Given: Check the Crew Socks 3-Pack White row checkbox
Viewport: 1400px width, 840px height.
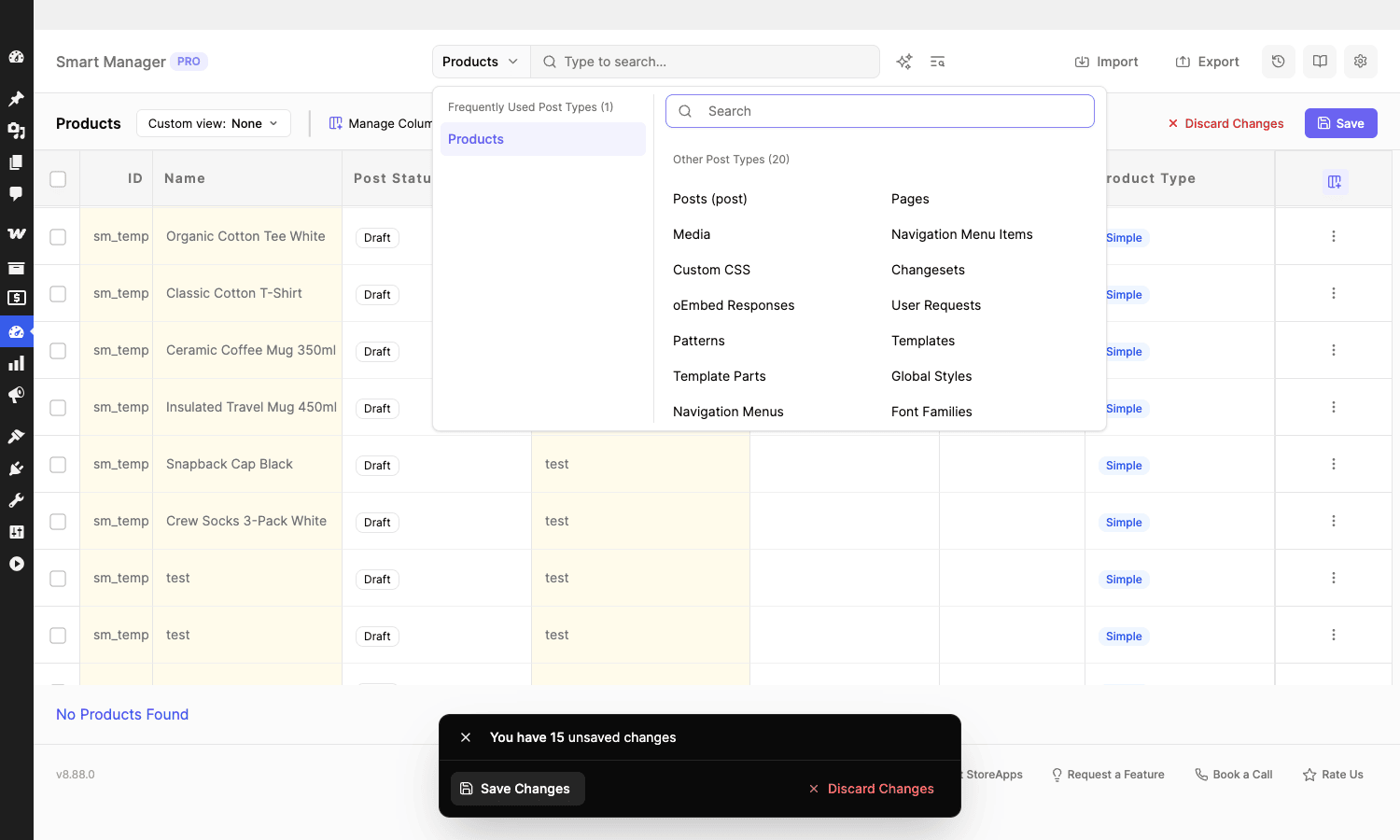Looking at the screenshot, I should coord(58,522).
